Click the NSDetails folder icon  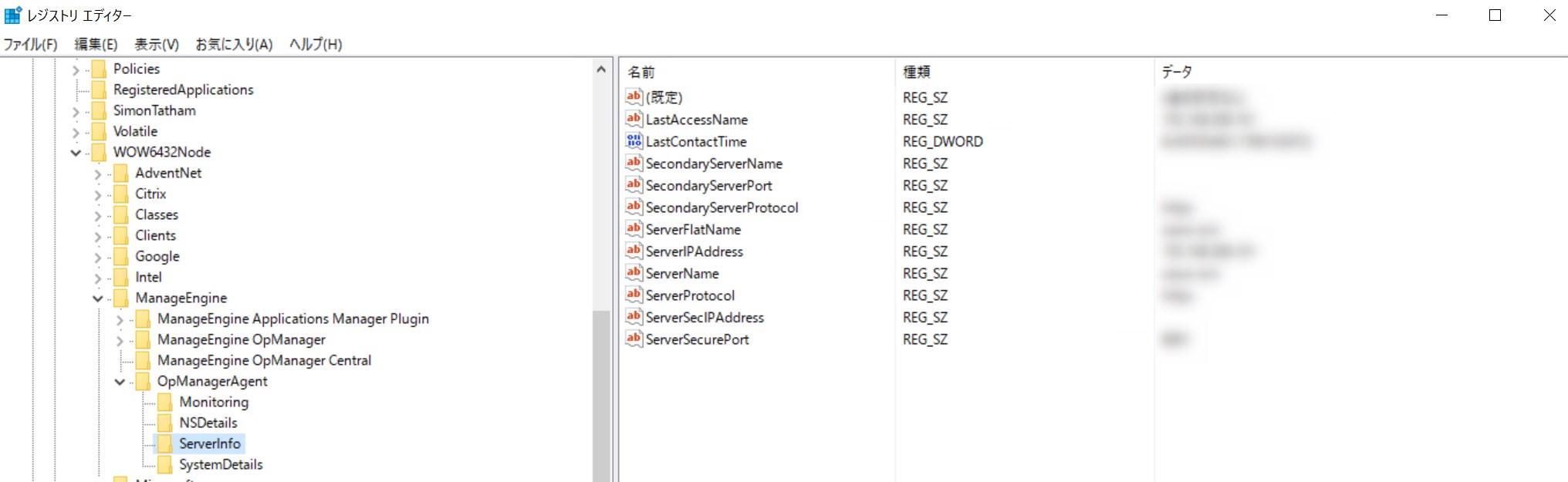coord(165,423)
